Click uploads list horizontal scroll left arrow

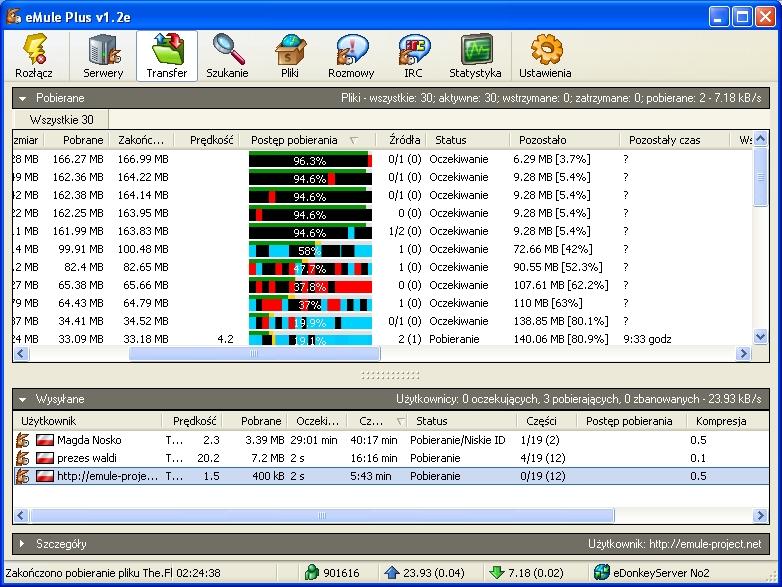point(20,515)
